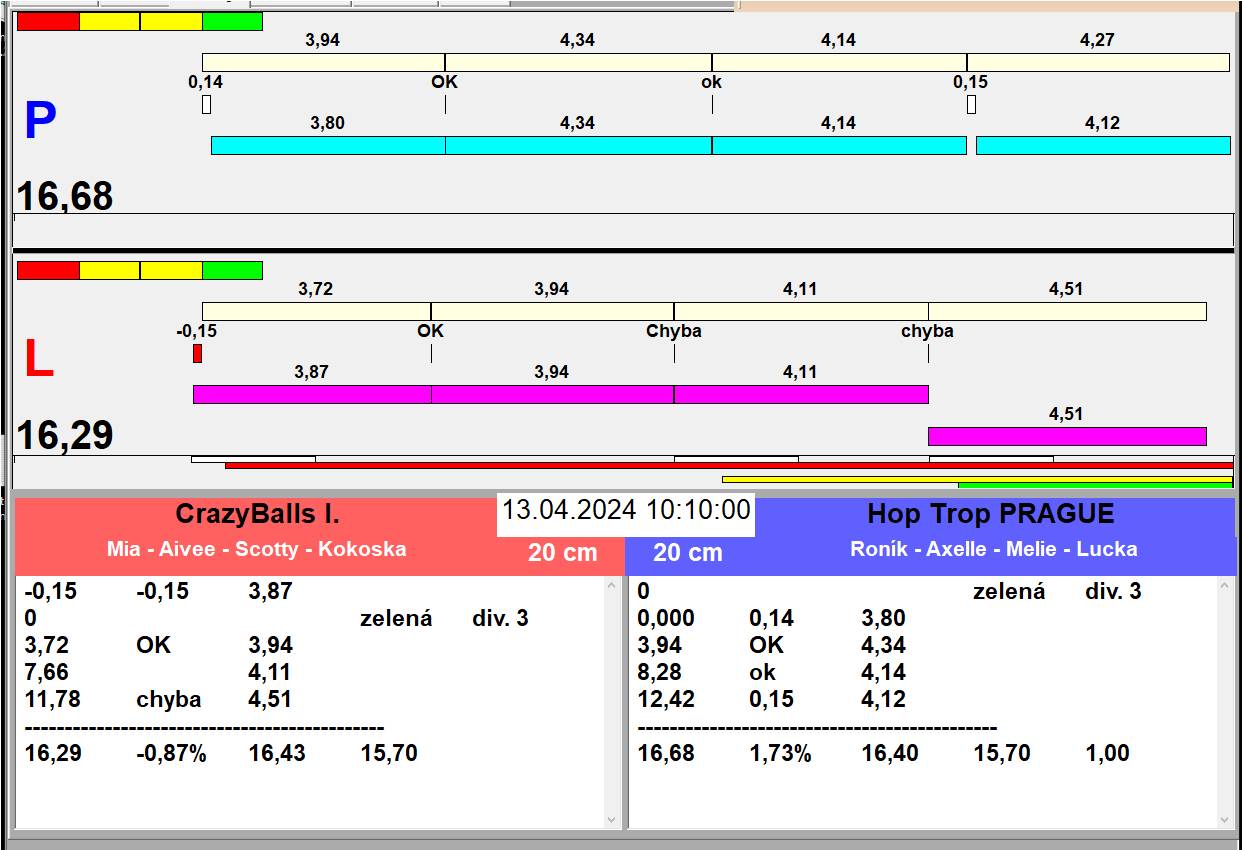The height and width of the screenshot is (850, 1242).
Task: Select the chyba entry in the CrazyBalls list
Action: click(x=169, y=699)
